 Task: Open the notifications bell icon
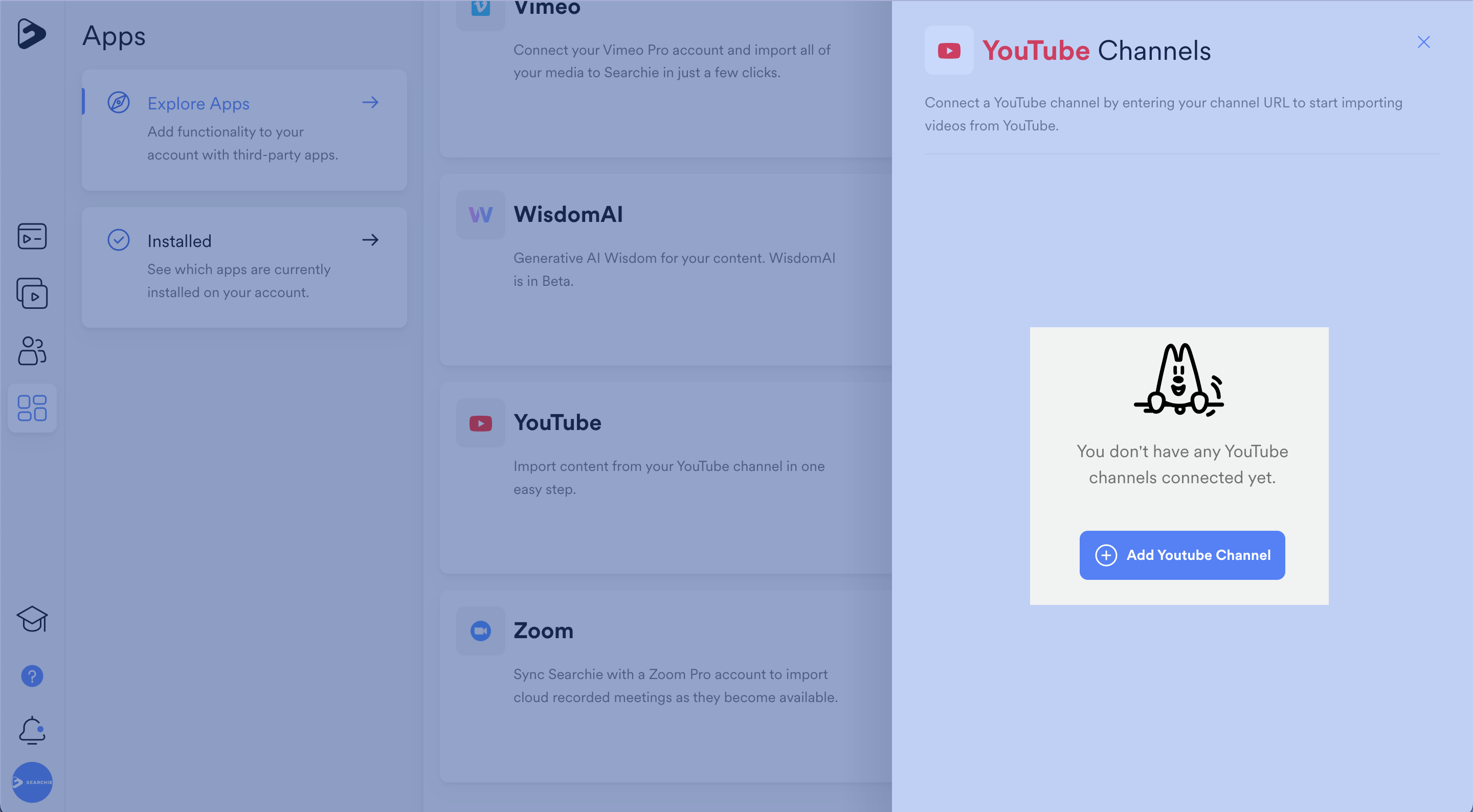32,730
